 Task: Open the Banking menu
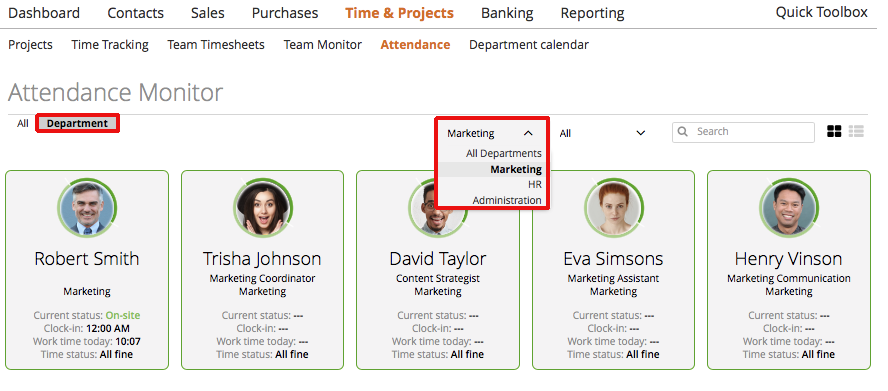click(x=507, y=12)
